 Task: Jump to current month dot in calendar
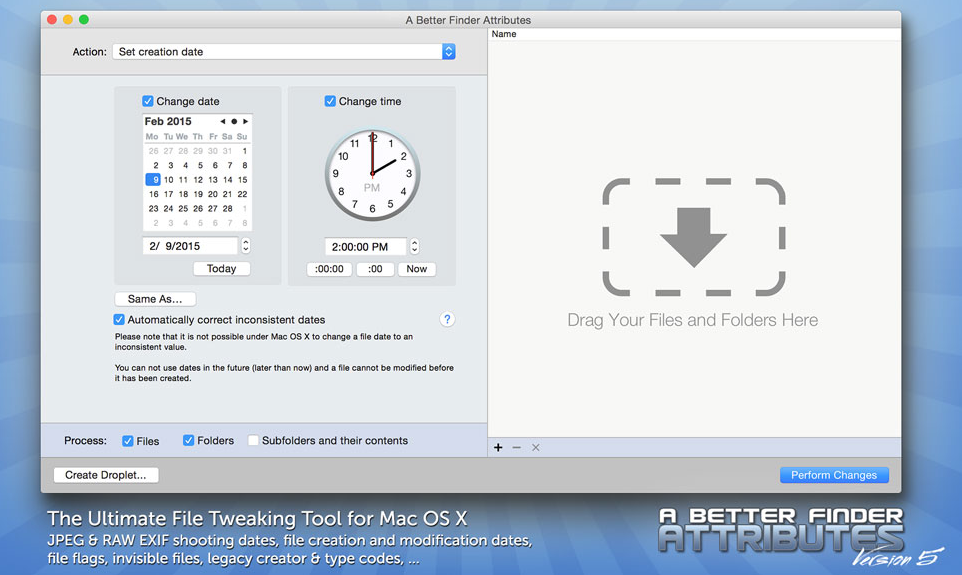click(x=234, y=122)
